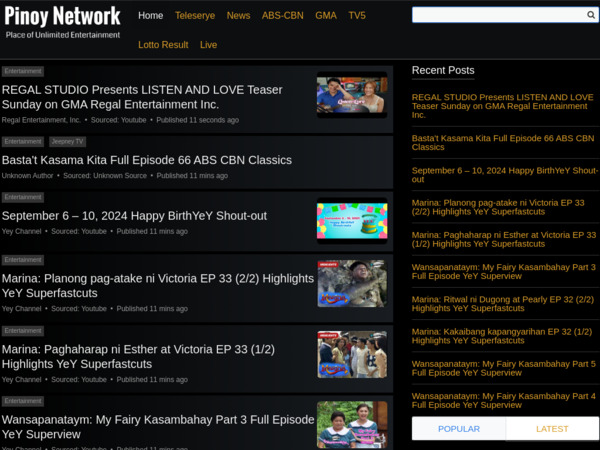Open the REGAL STUDIO Listen and Love article headline
This screenshot has height=450, width=600.
[142, 97]
